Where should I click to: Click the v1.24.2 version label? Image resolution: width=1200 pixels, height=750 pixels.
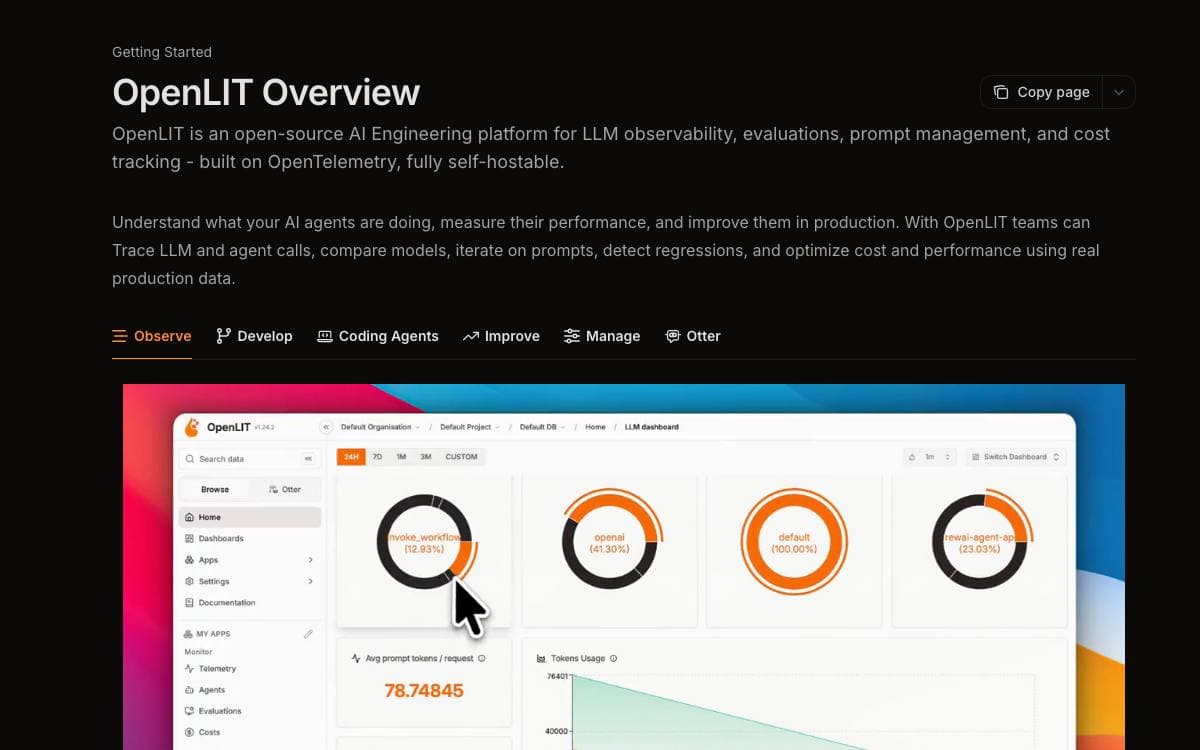click(264, 428)
